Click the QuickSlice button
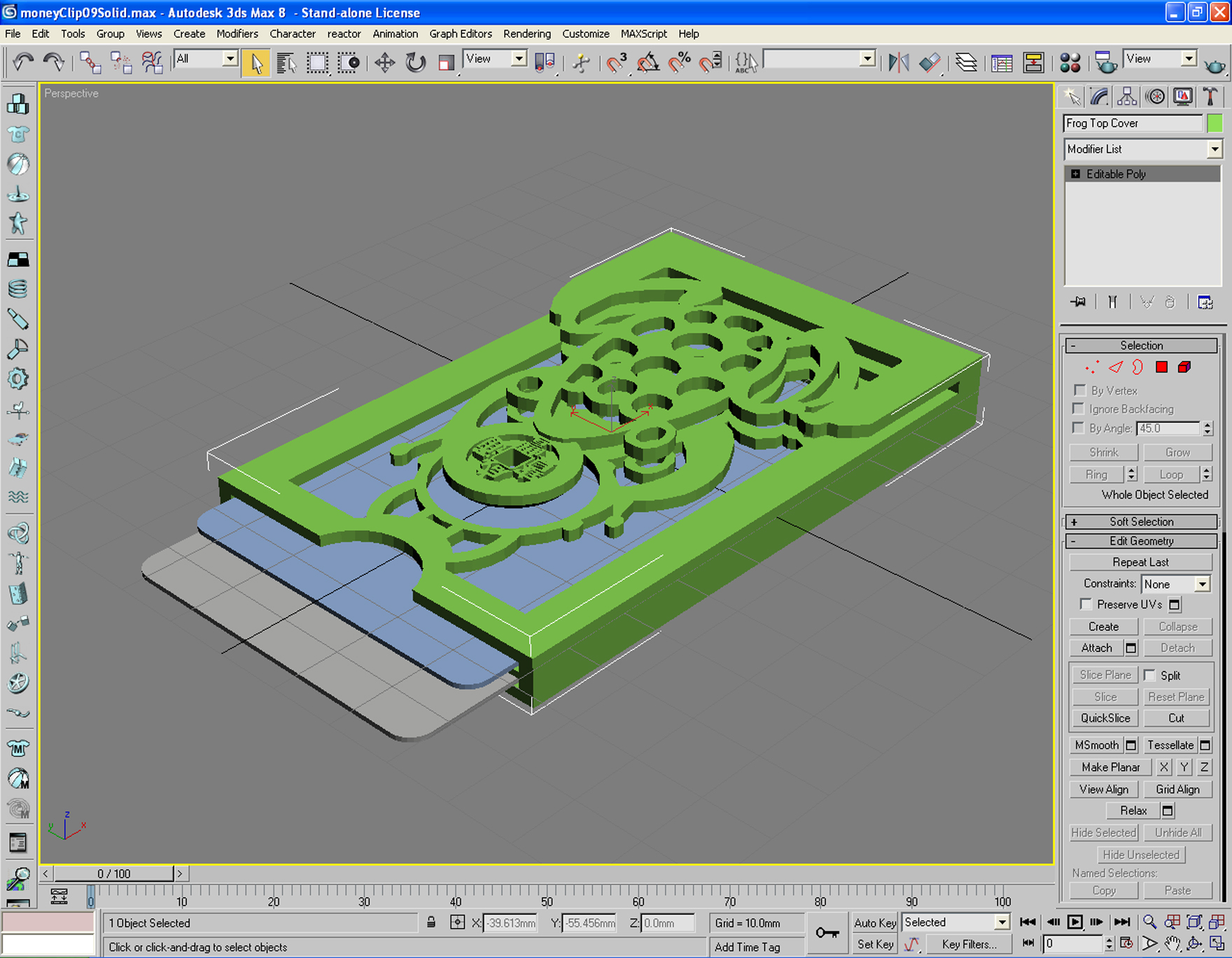 point(1105,718)
